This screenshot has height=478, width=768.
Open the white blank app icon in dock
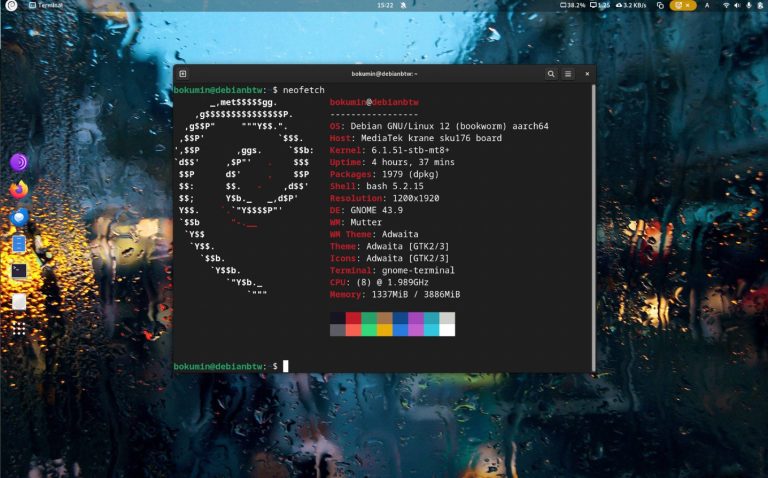19,301
